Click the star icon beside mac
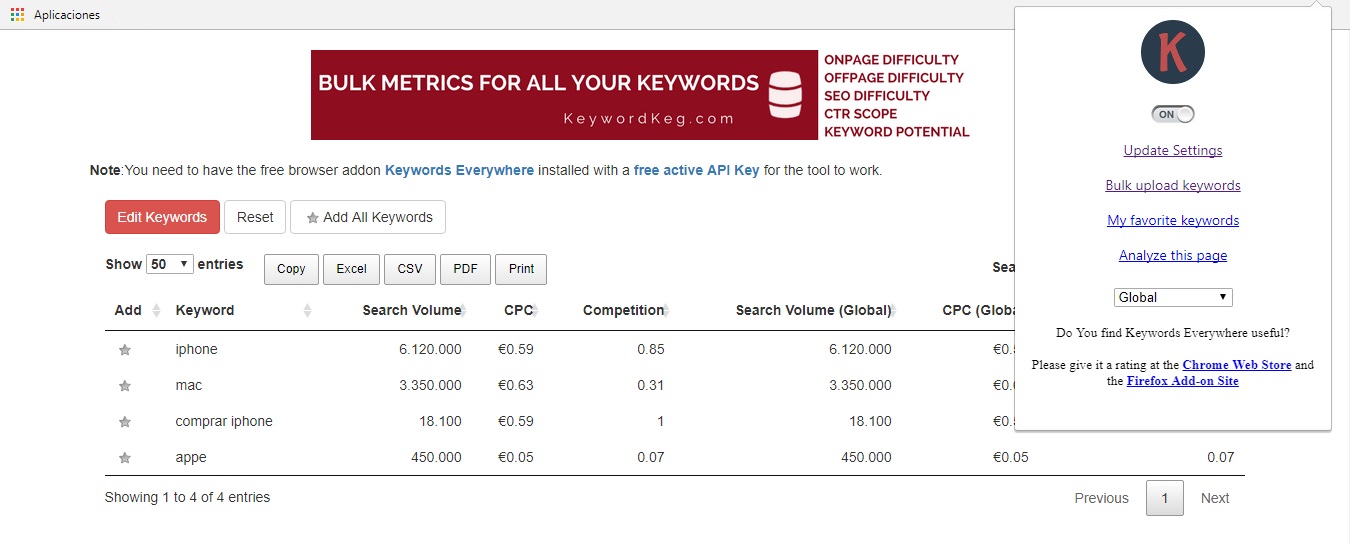Viewport: 1350px width, 545px height. (125, 386)
